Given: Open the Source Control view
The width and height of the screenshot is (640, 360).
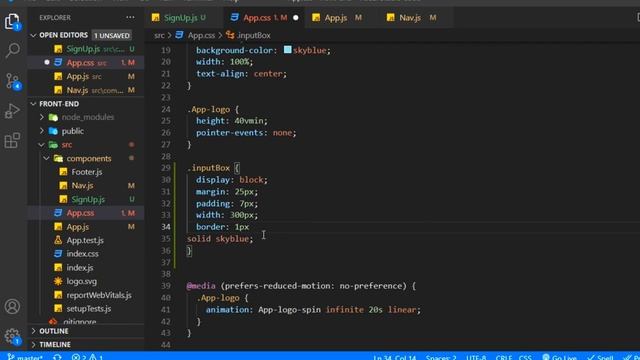Looking at the screenshot, I should (12, 81).
